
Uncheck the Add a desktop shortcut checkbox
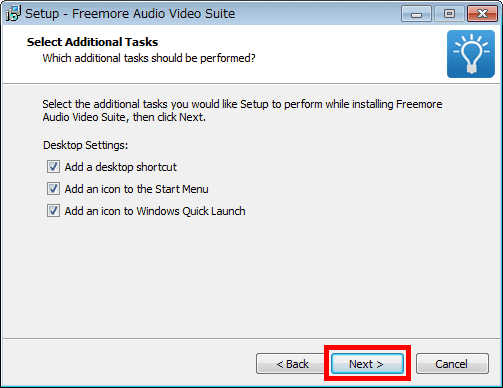(53, 167)
